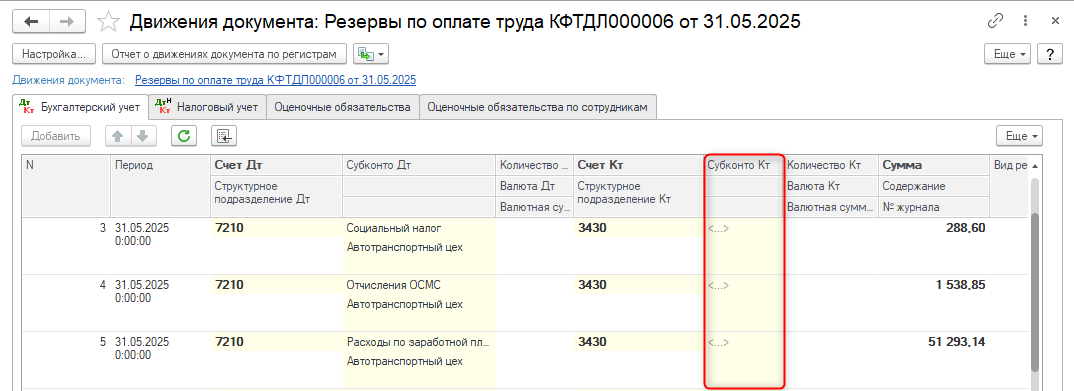Click Субконто Кт <...> in row 4
The height and width of the screenshot is (391, 1074).
[743, 285]
